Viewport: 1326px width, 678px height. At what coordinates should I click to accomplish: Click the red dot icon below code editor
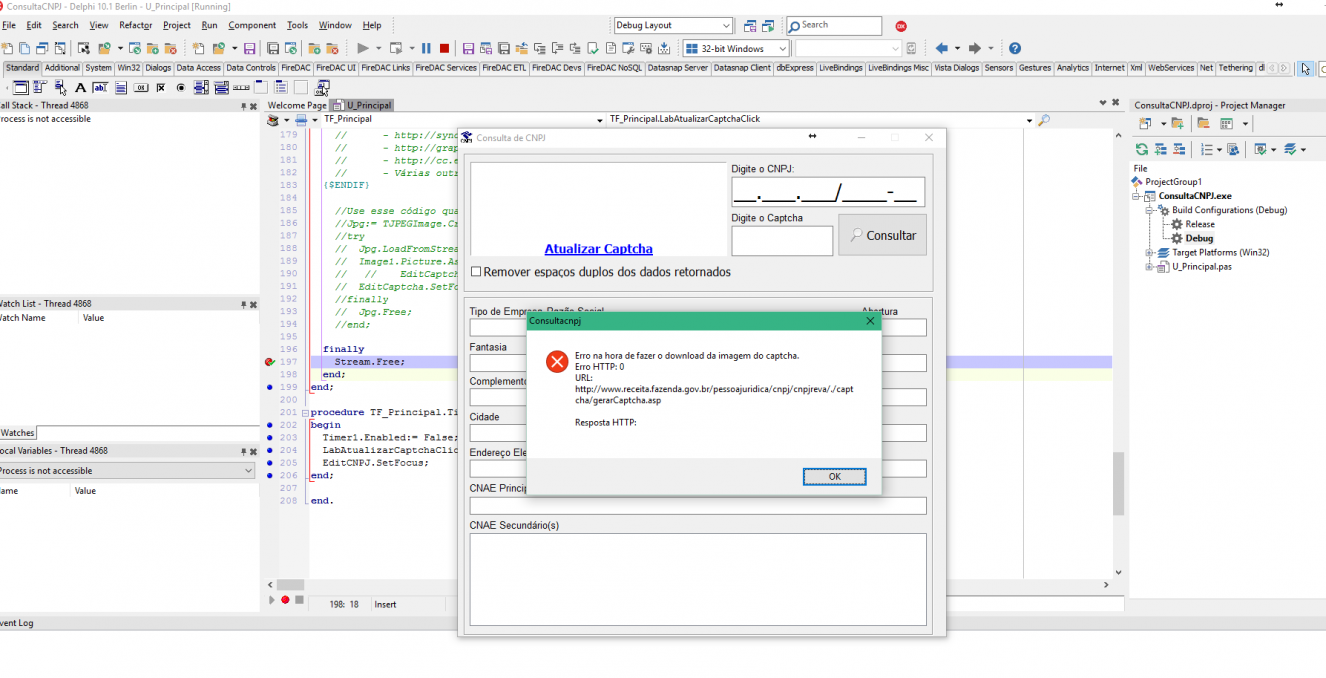pyautogui.click(x=285, y=600)
